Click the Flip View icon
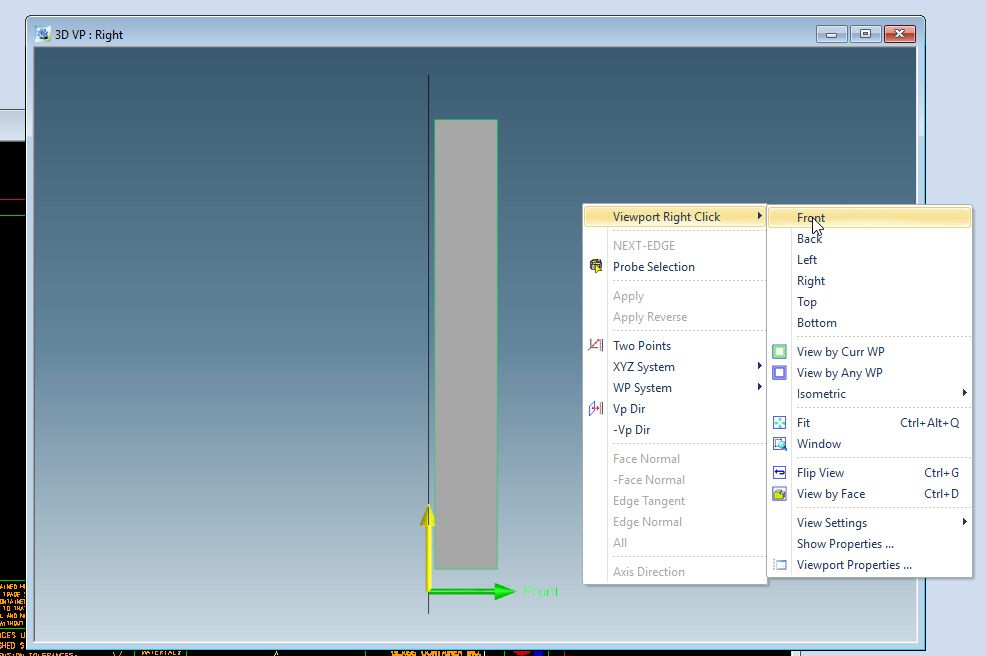 click(x=779, y=472)
